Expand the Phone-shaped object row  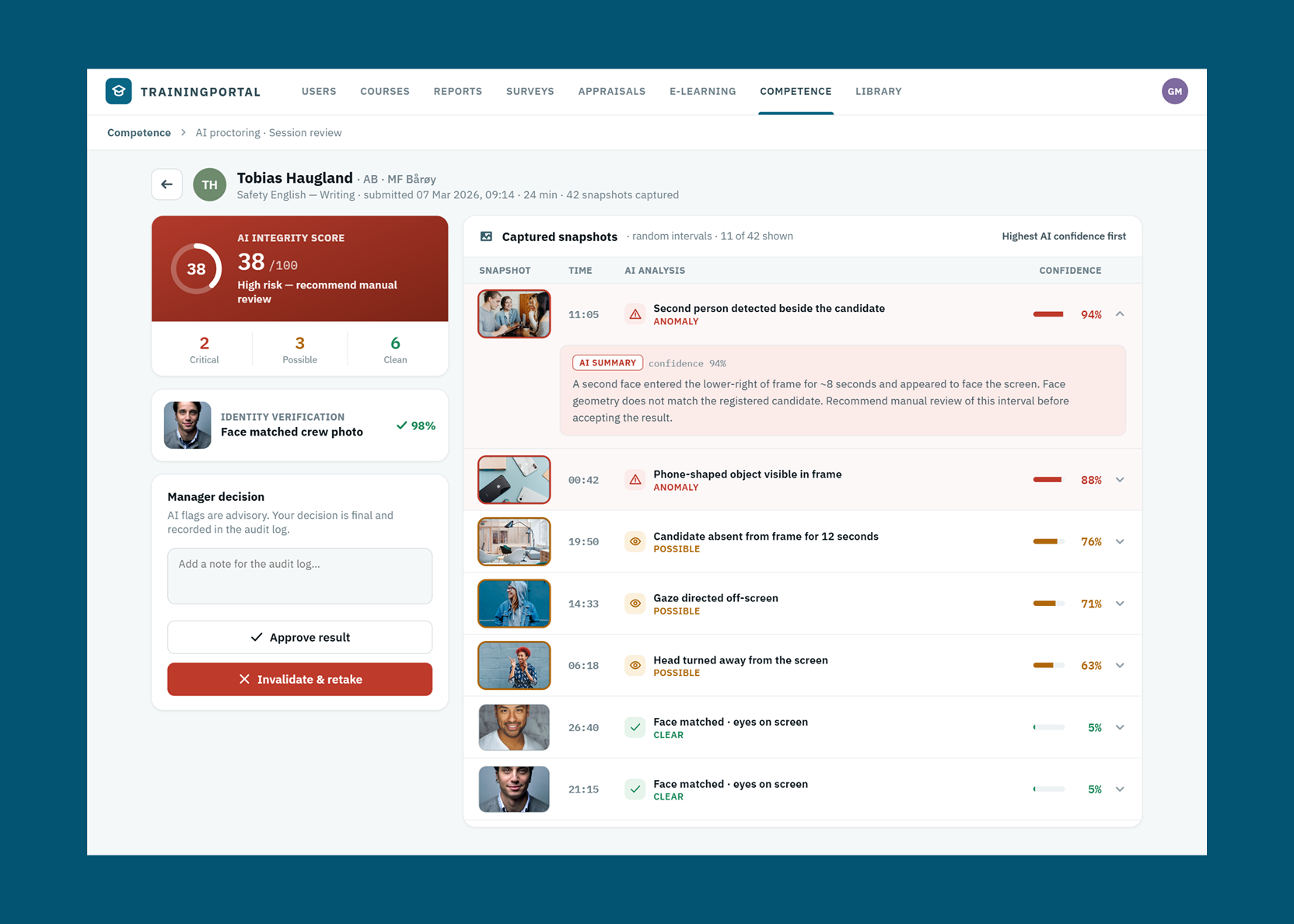1120,480
